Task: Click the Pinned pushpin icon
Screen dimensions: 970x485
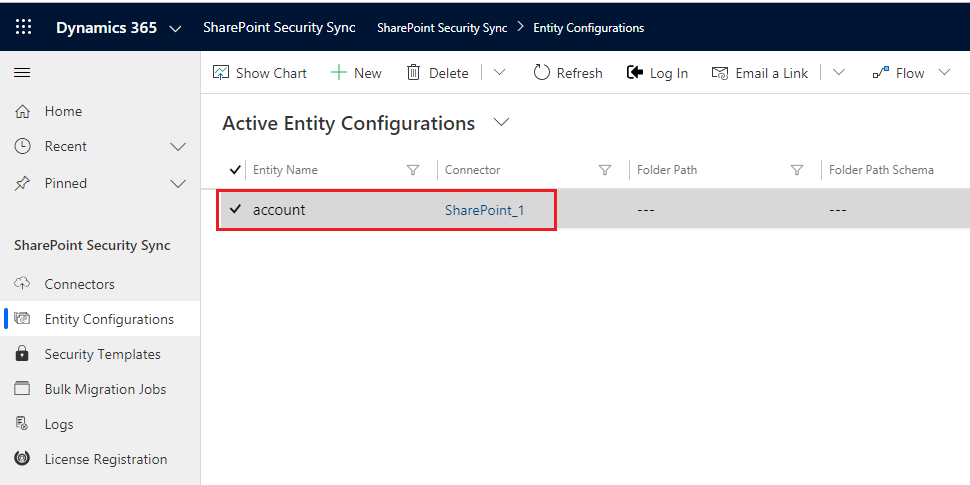Action: (x=22, y=183)
